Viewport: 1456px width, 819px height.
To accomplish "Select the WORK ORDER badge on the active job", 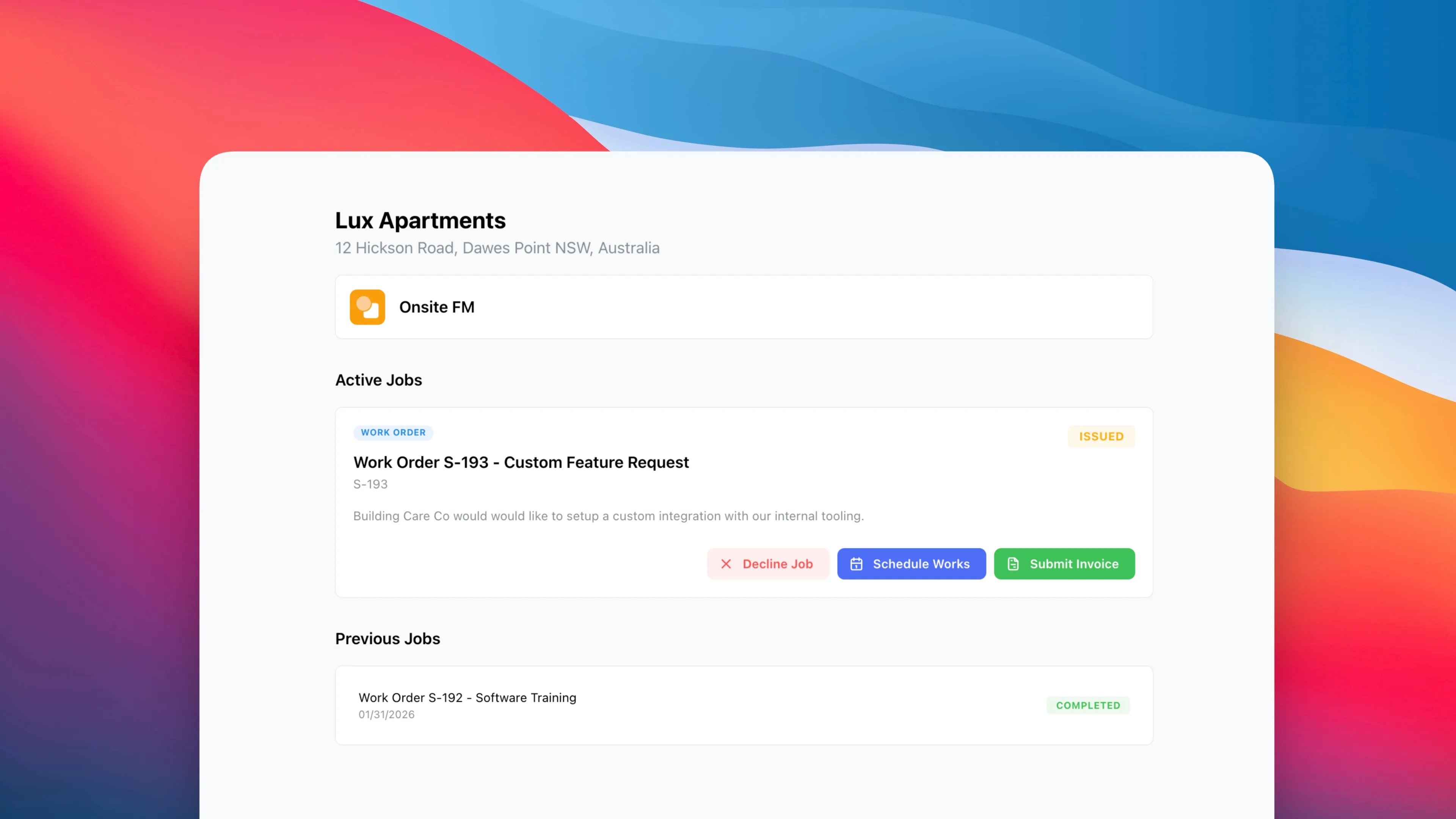I will [x=394, y=432].
